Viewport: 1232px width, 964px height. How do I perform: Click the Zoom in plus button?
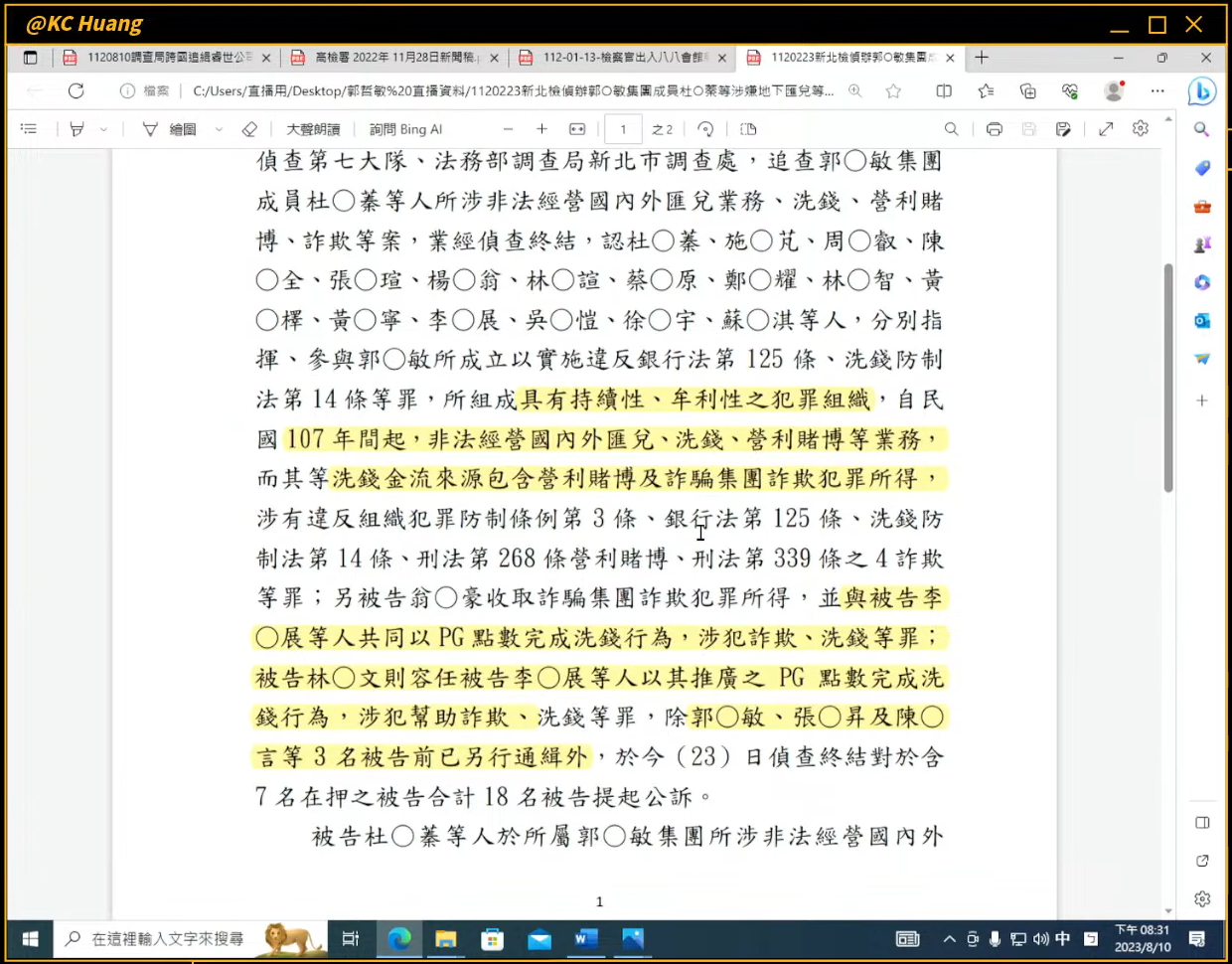(541, 129)
